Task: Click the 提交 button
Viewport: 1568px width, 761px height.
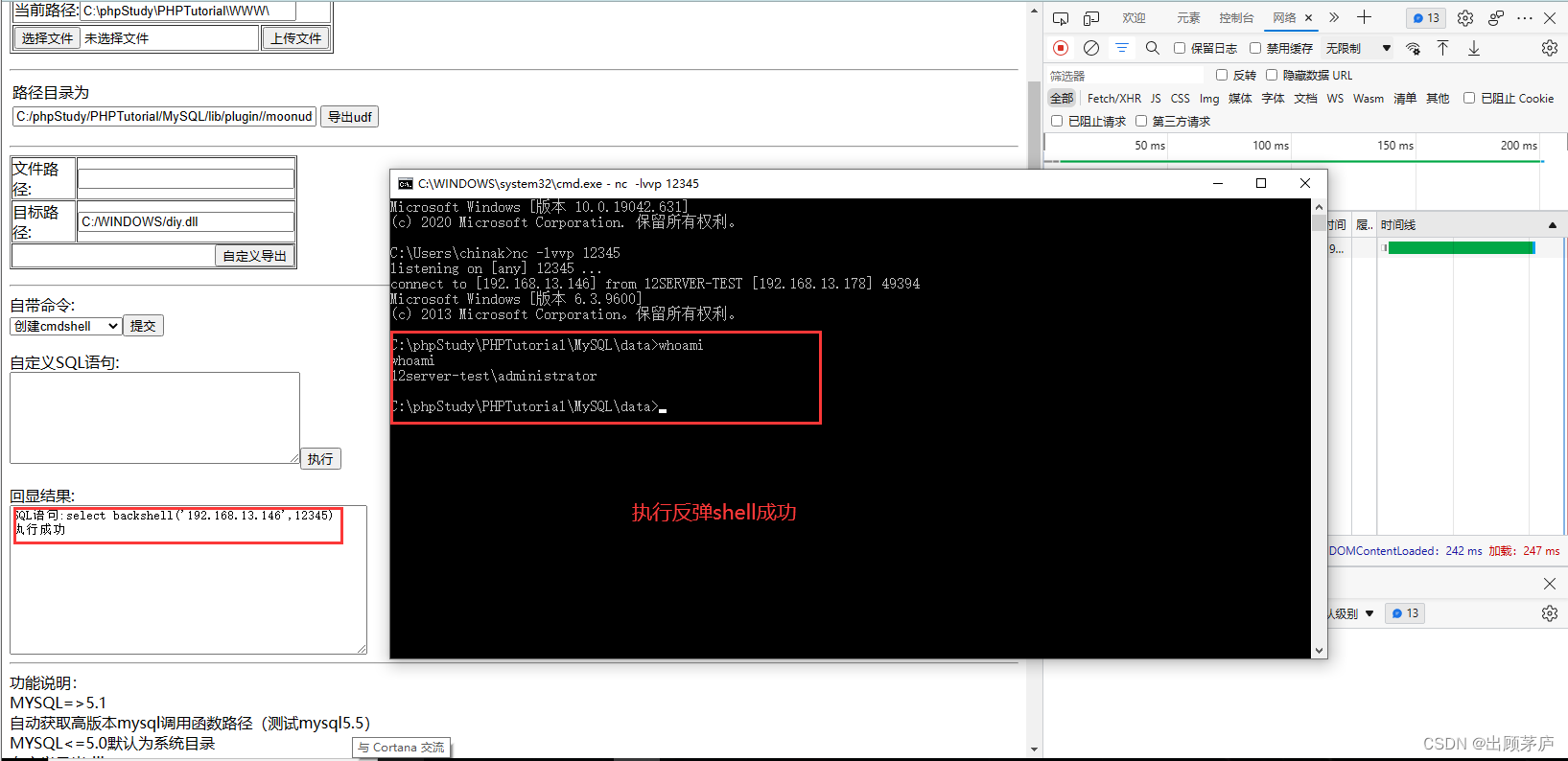Action: pos(143,326)
